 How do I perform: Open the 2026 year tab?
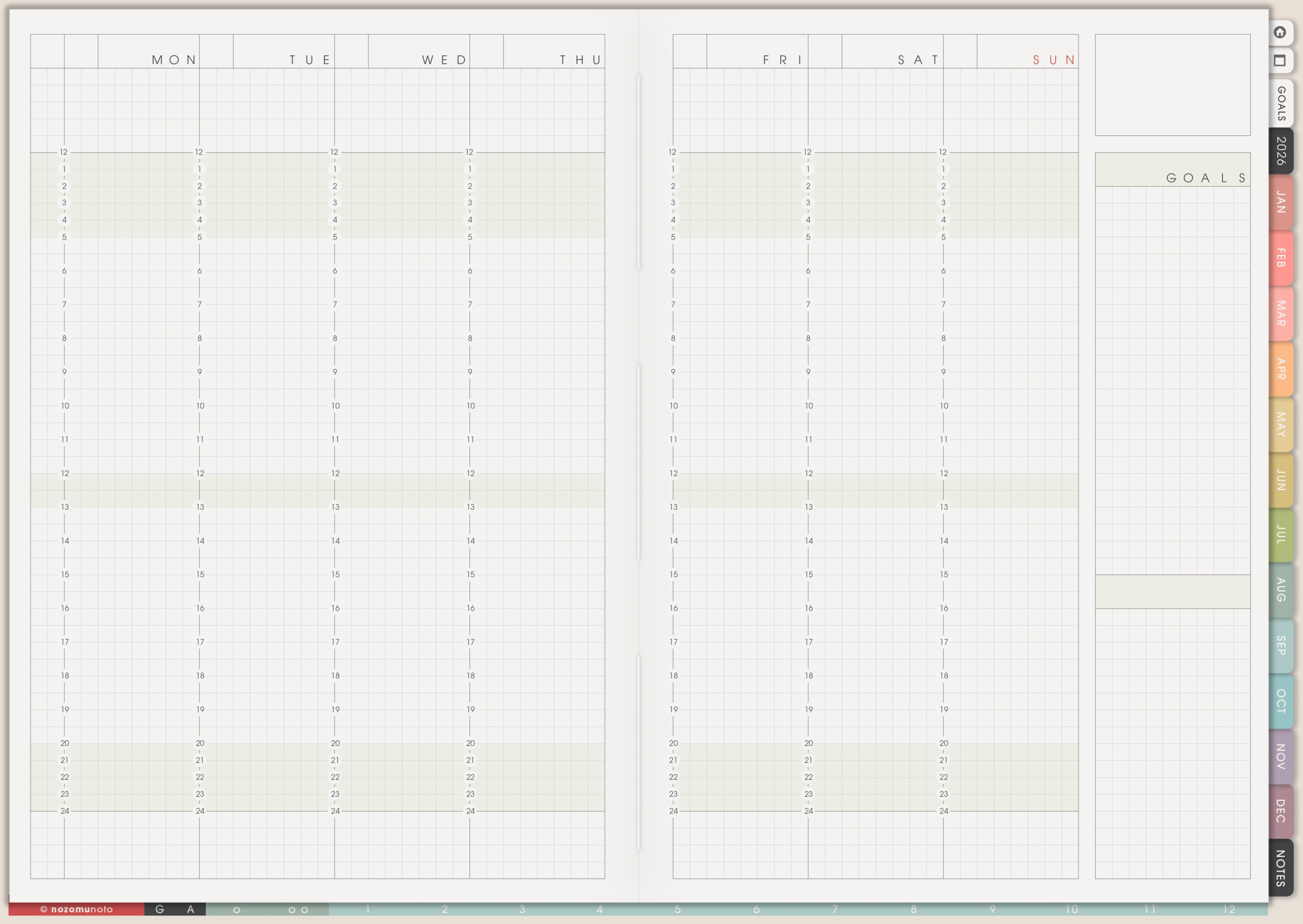1281,151
